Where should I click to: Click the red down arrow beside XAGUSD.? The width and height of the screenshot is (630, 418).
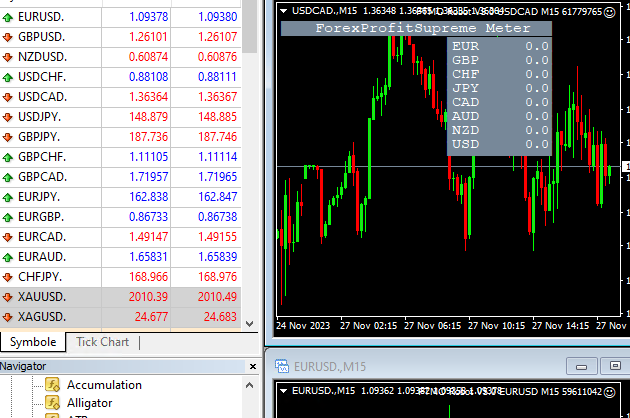pos(8,317)
